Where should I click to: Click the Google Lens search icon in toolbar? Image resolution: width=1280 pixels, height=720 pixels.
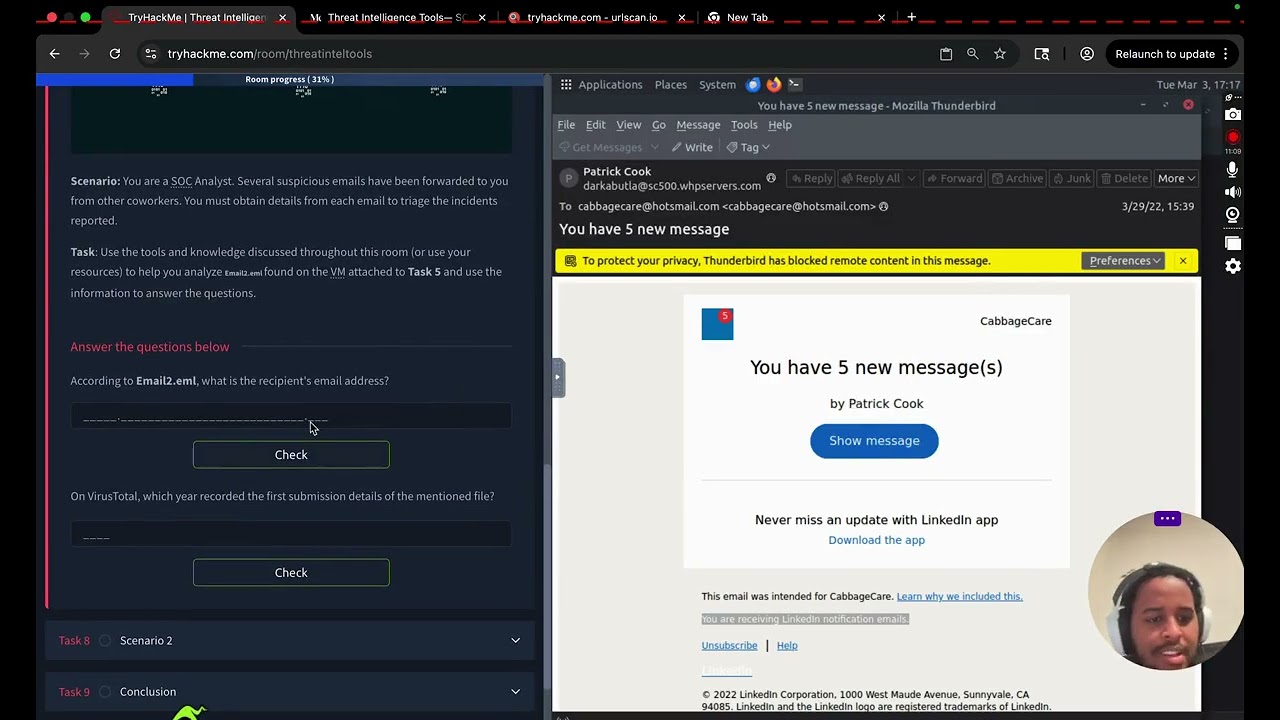pos(1042,54)
